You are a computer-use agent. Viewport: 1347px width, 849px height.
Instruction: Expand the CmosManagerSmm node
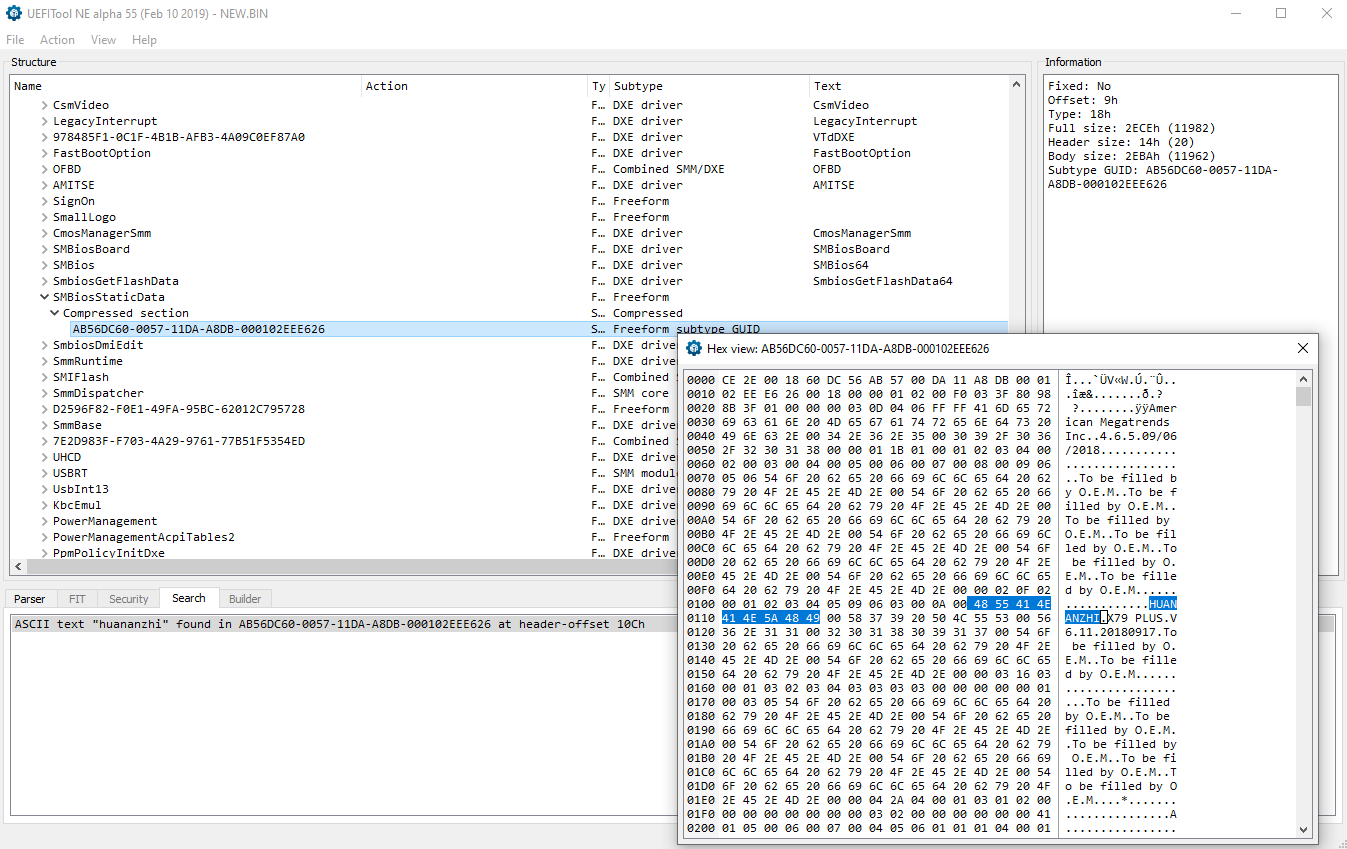pos(44,233)
